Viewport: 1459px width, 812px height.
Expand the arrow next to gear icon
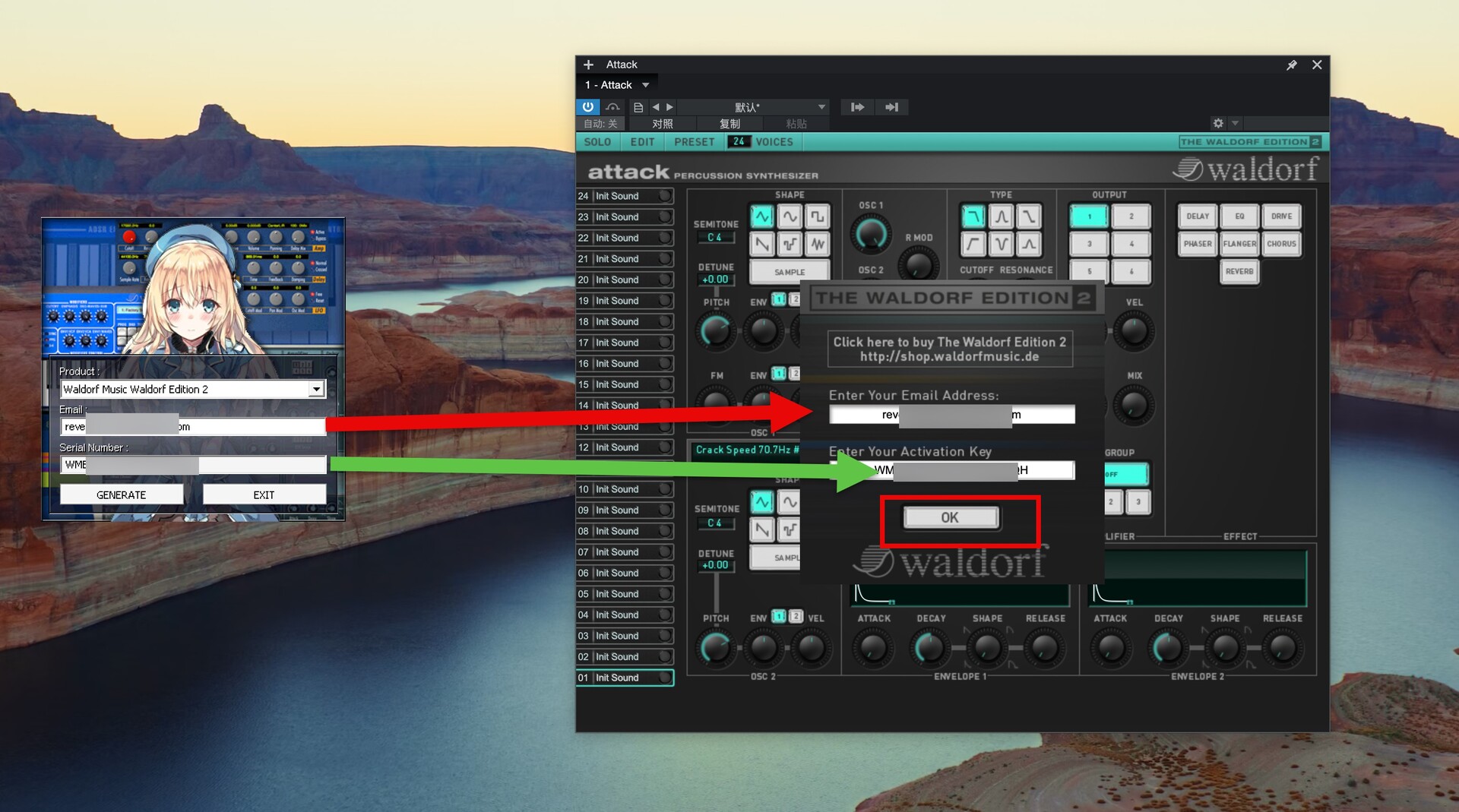(1235, 123)
